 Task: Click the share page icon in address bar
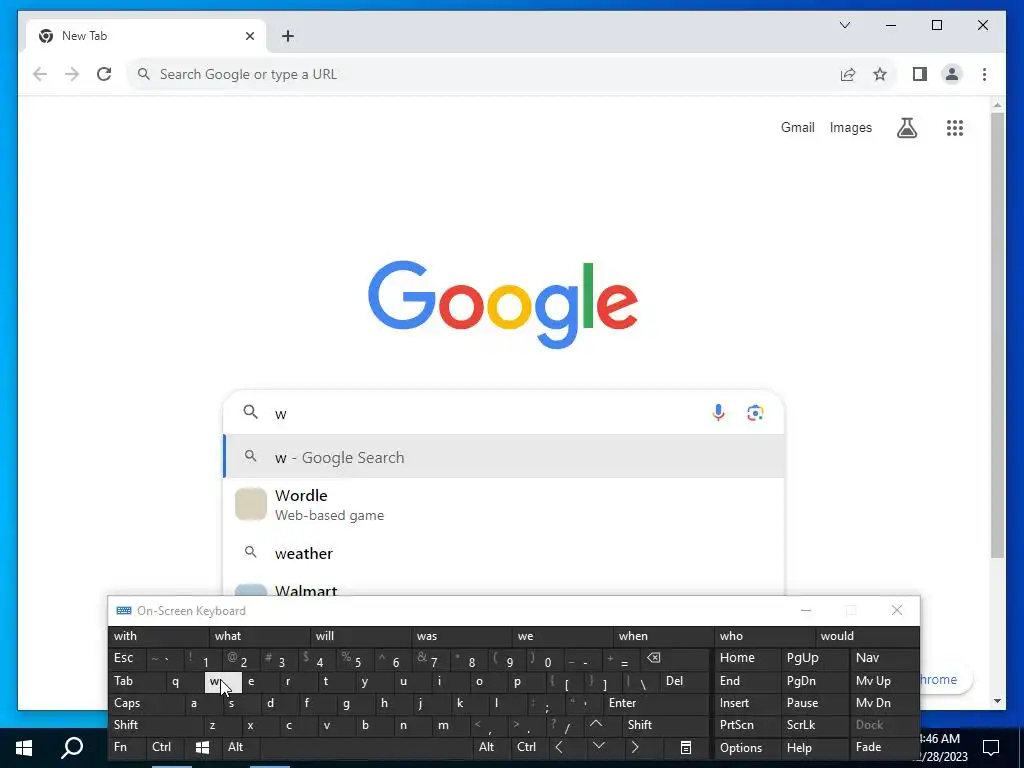tap(848, 74)
